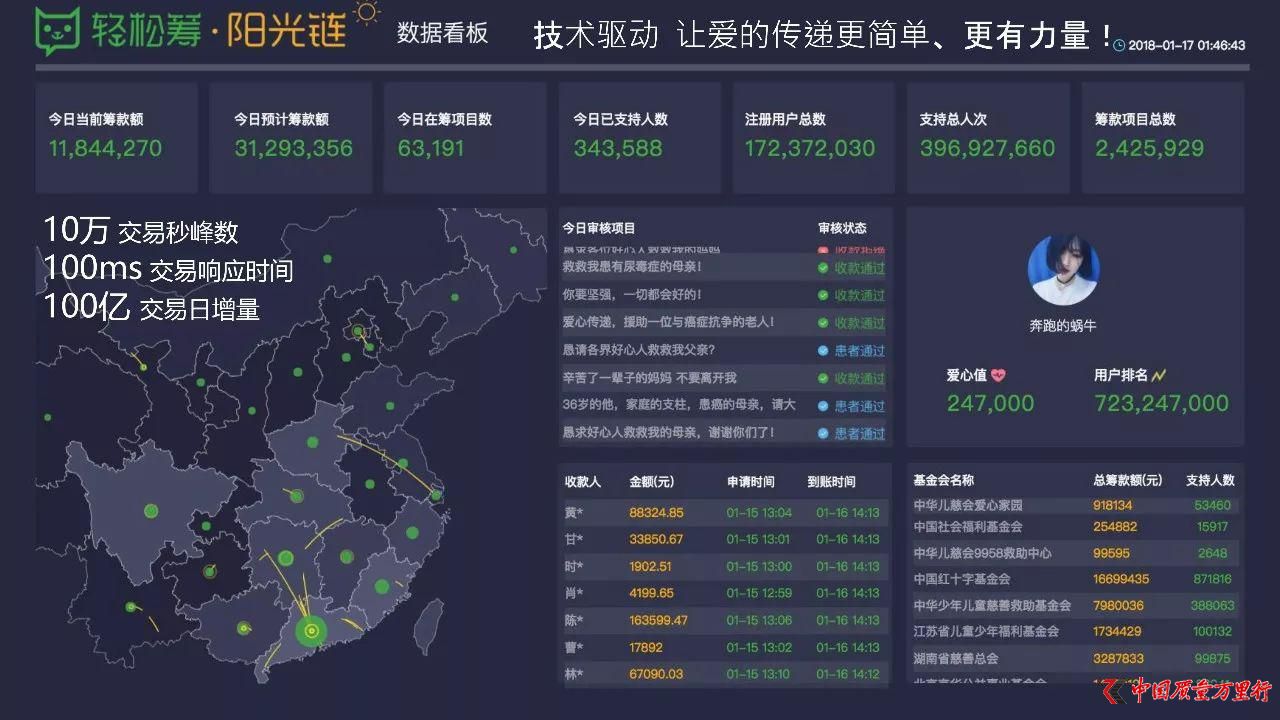Click the amount 17892 in 曹* row
This screenshot has height=720, width=1280.
(x=646, y=648)
